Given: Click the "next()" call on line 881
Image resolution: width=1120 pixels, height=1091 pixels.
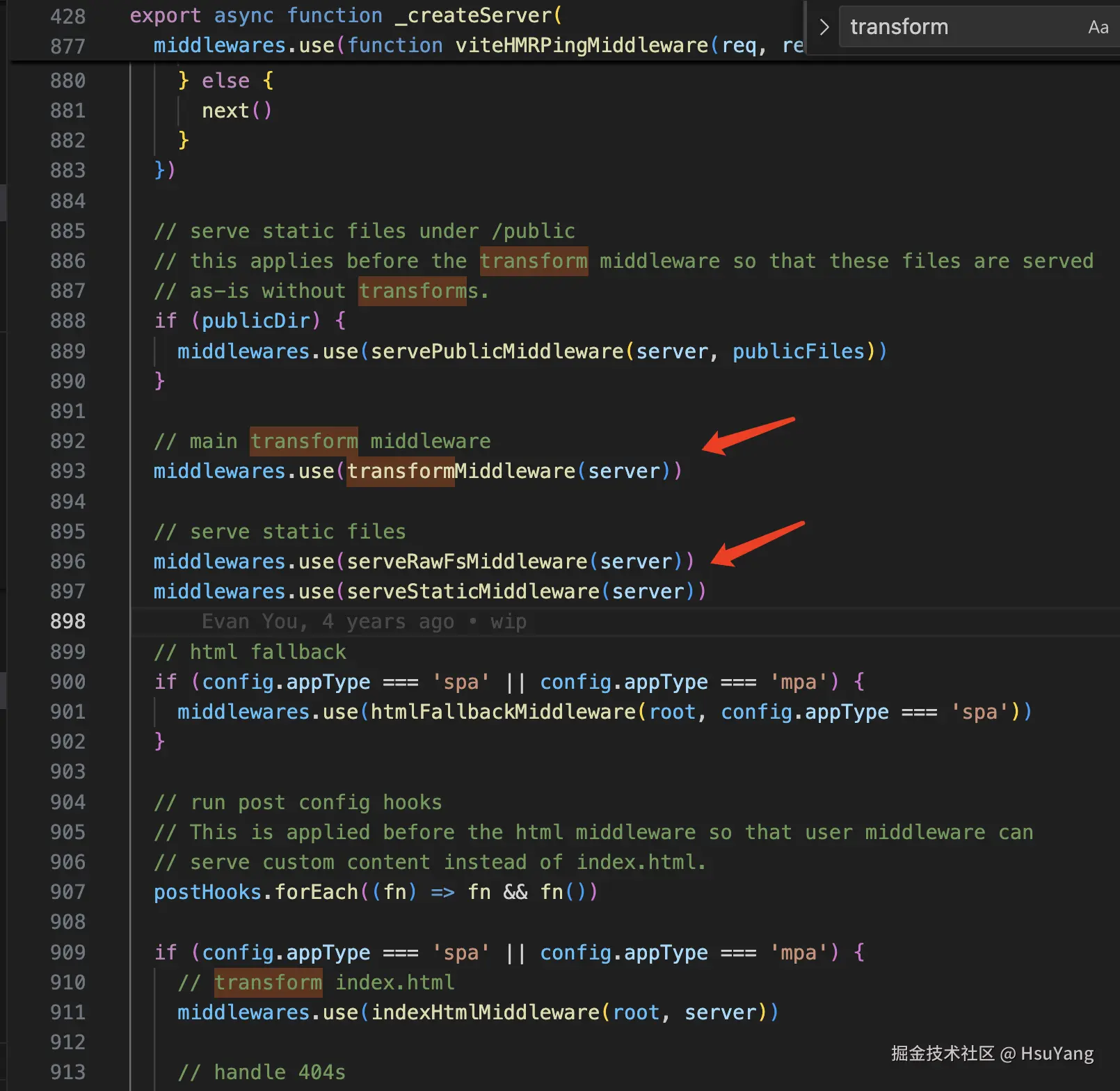Looking at the screenshot, I should pos(237,111).
